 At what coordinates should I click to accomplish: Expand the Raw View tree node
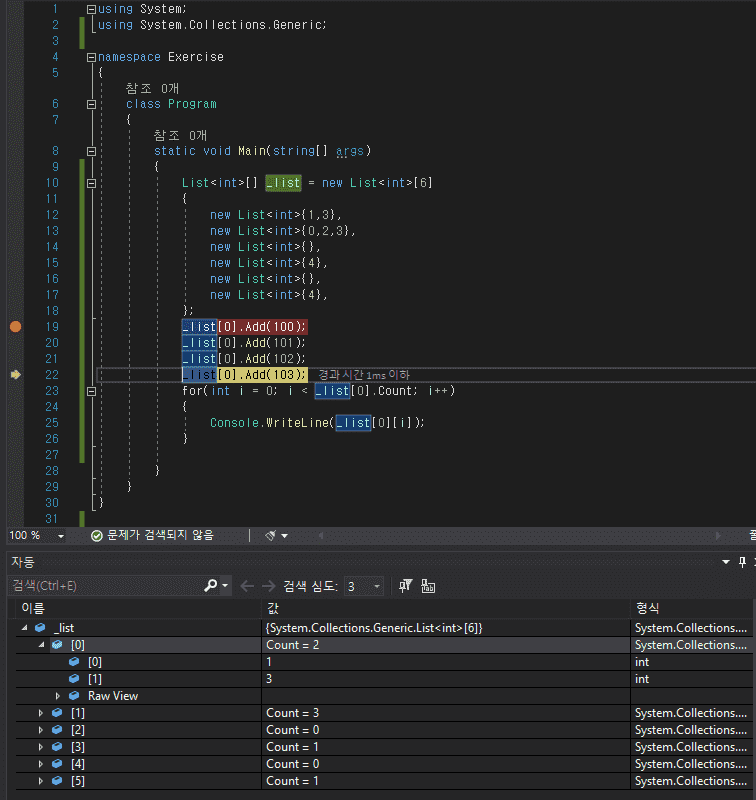click(58, 696)
